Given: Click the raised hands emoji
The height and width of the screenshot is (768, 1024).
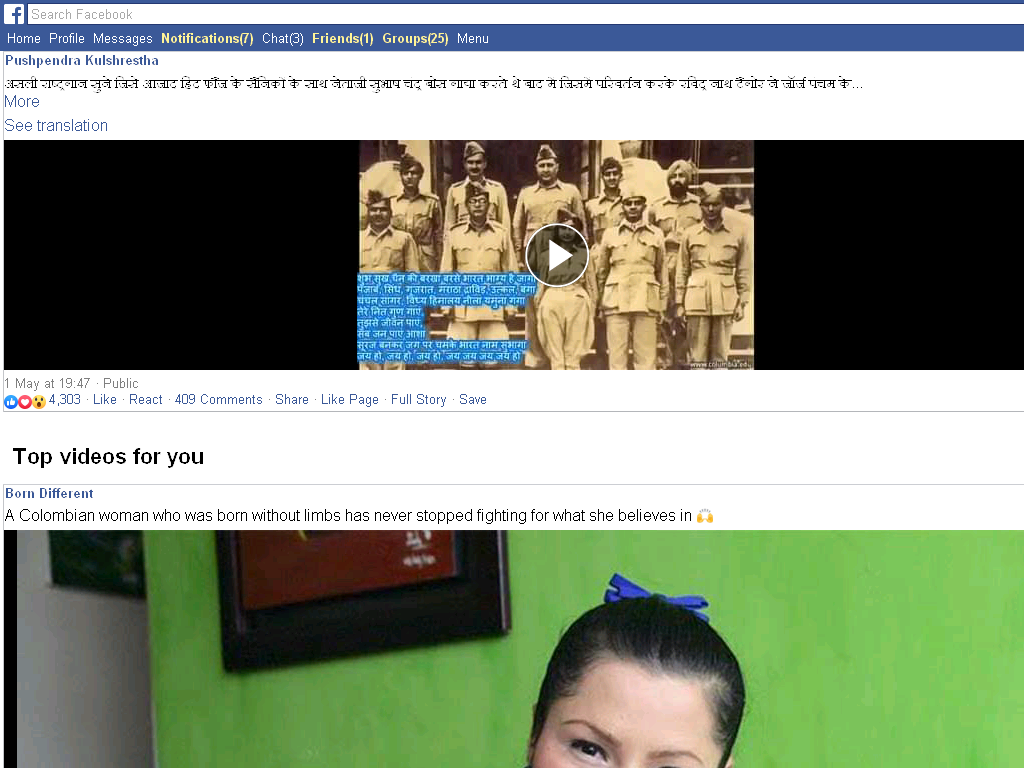Looking at the screenshot, I should pyautogui.click(x=705, y=516).
